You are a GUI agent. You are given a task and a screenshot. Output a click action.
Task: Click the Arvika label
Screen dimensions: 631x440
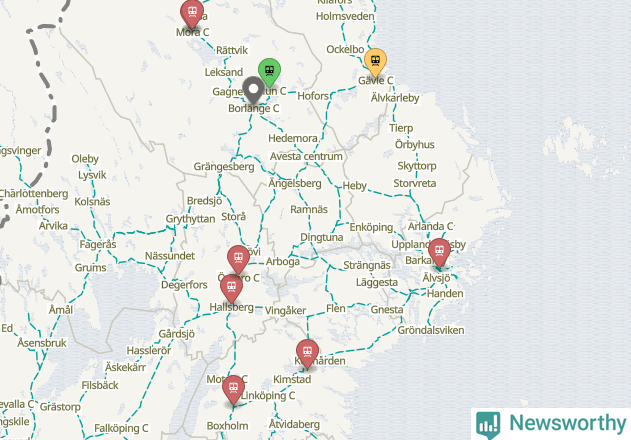[53, 226]
